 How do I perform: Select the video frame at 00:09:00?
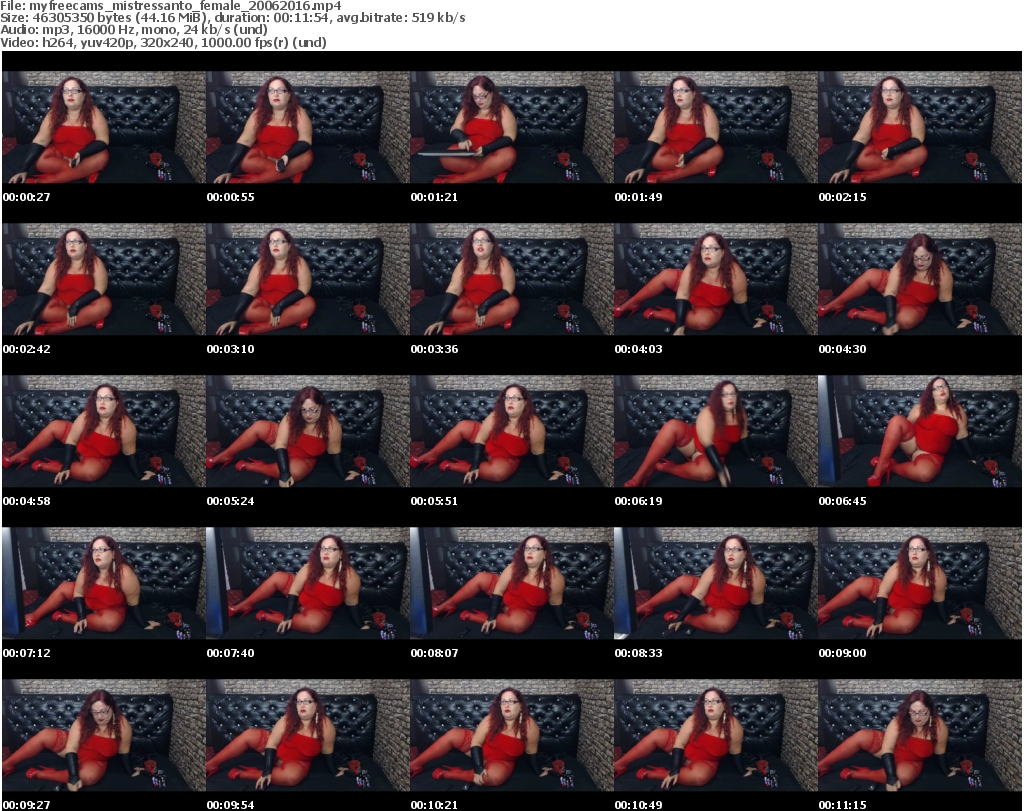tap(920, 584)
